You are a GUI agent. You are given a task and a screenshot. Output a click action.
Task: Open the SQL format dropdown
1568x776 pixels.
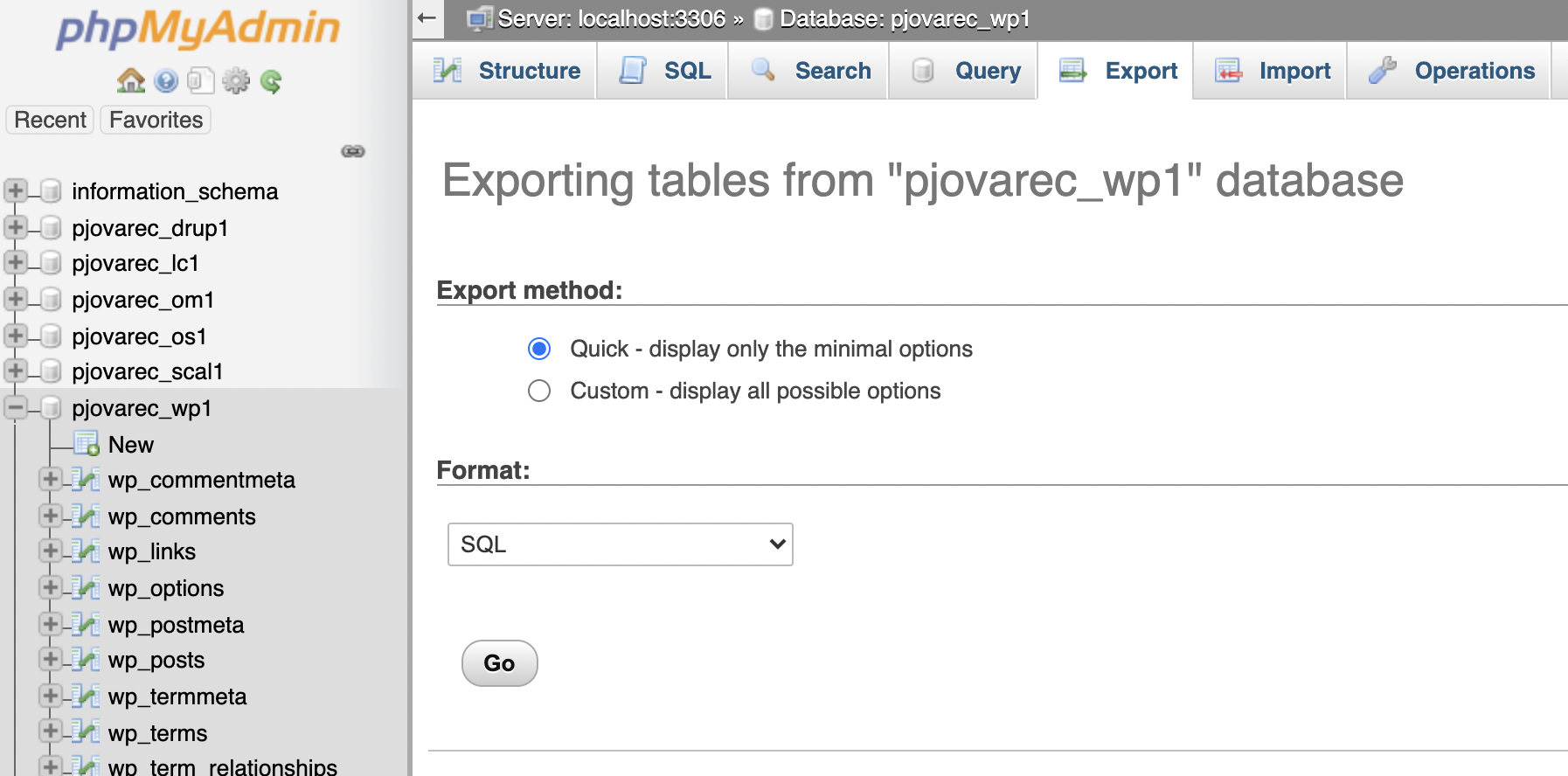[620, 544]
